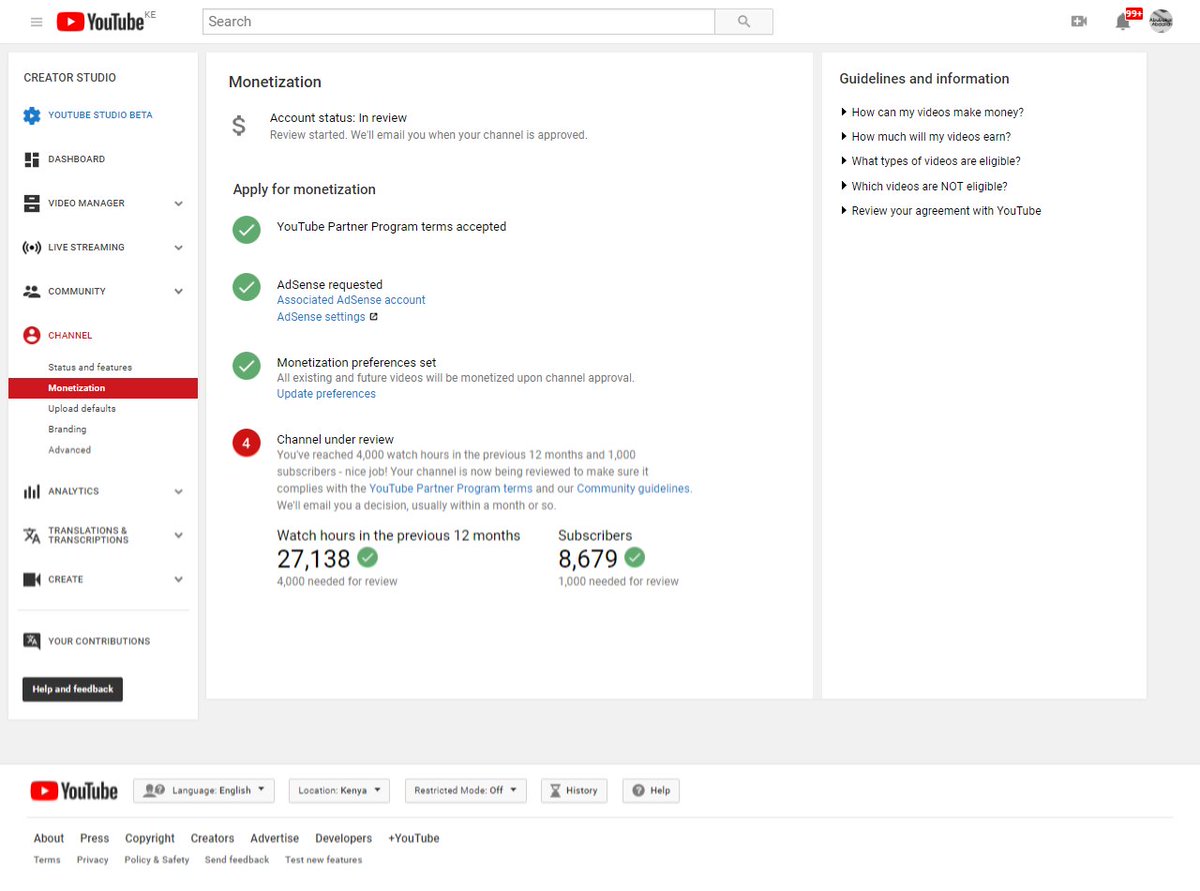Open the notifications bell
Screen dimensions: 1200x891
(1123, 21)
